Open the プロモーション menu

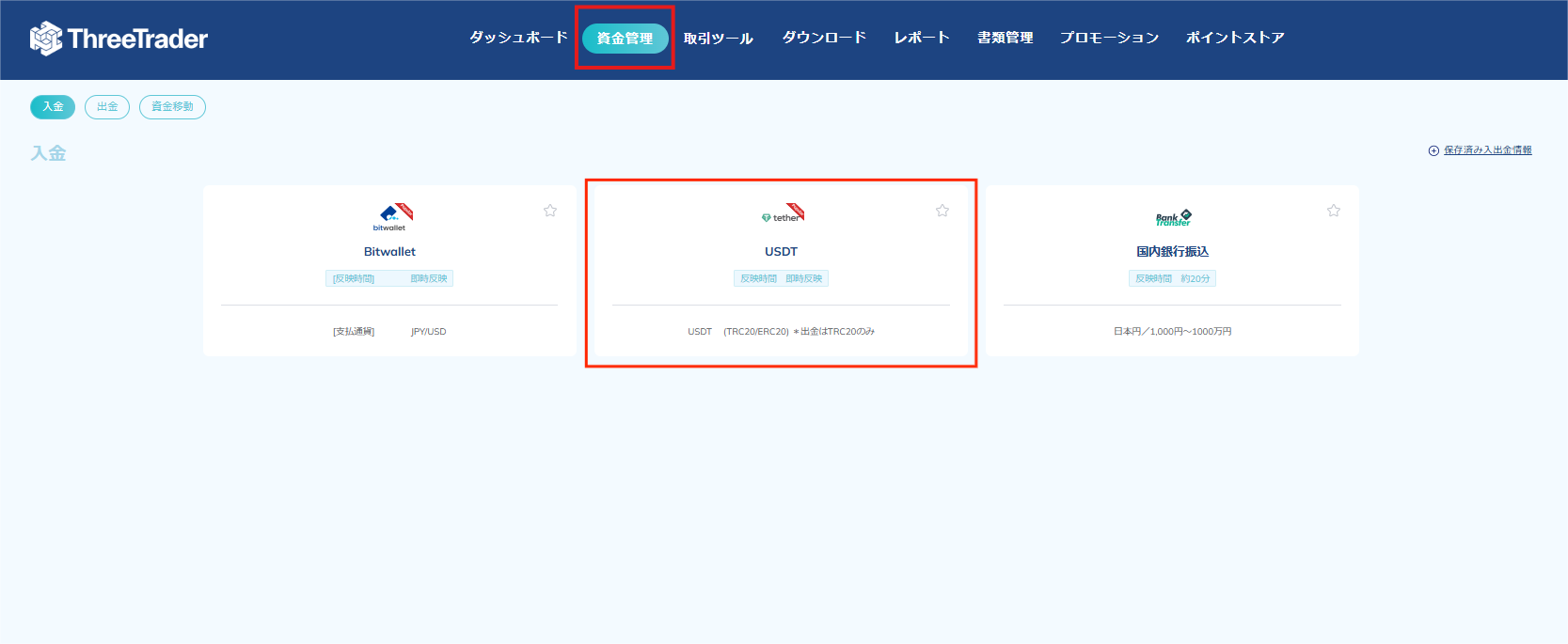coord(1109,38)
